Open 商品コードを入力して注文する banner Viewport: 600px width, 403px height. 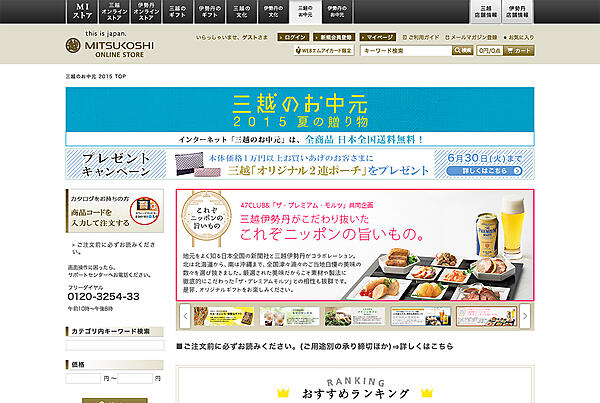(x=114, y=211)
